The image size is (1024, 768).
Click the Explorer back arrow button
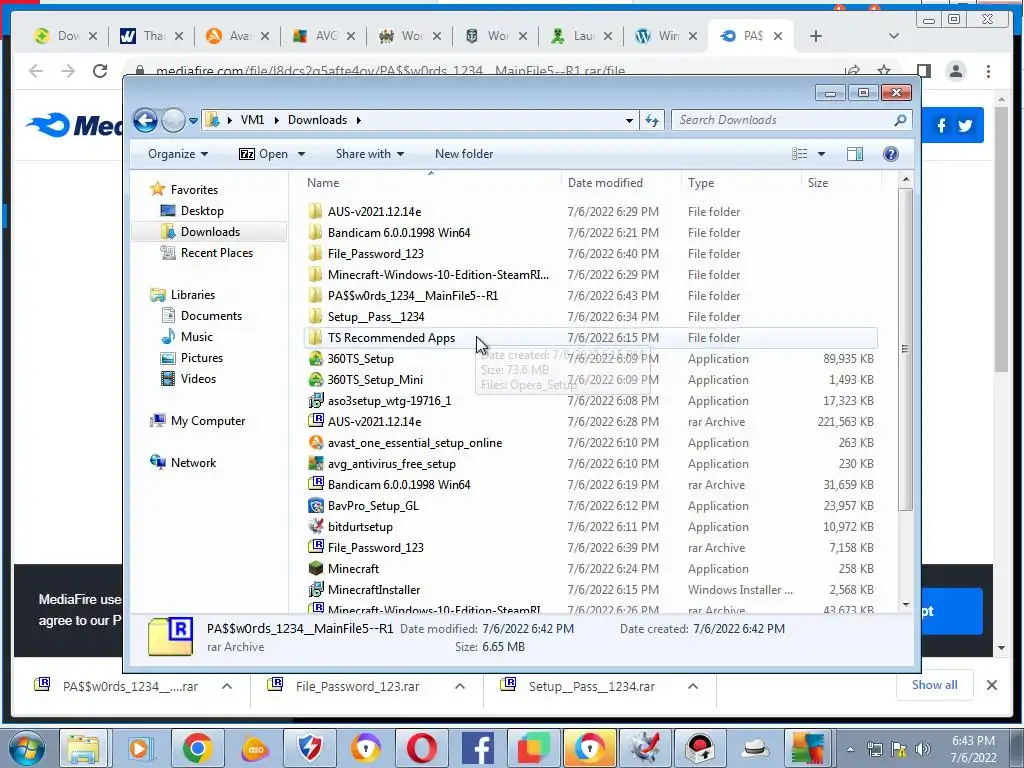pyautogui.click(x=145, y=120)
